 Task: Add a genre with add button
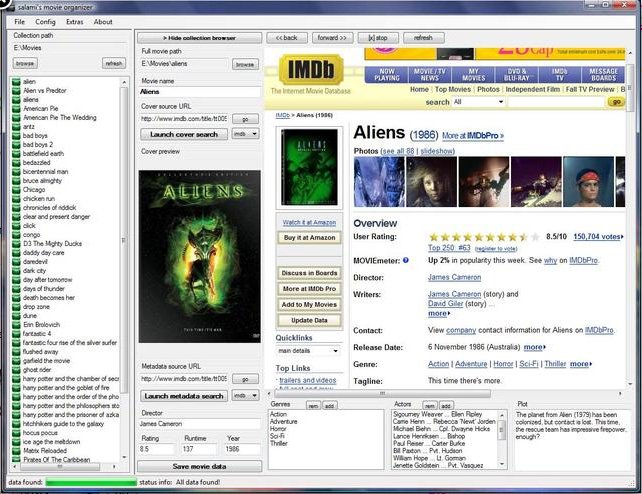(329, 406)
